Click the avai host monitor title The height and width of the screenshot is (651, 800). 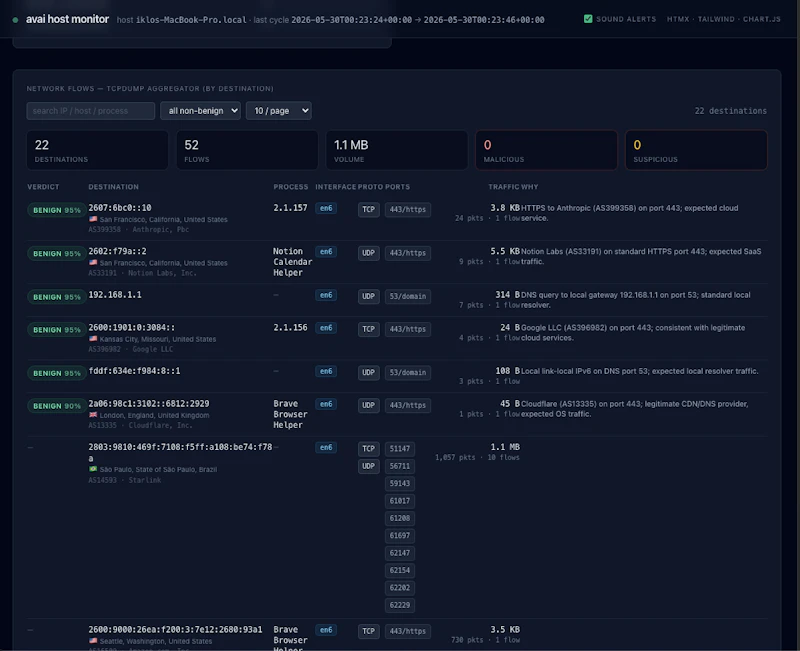(67, 19)
